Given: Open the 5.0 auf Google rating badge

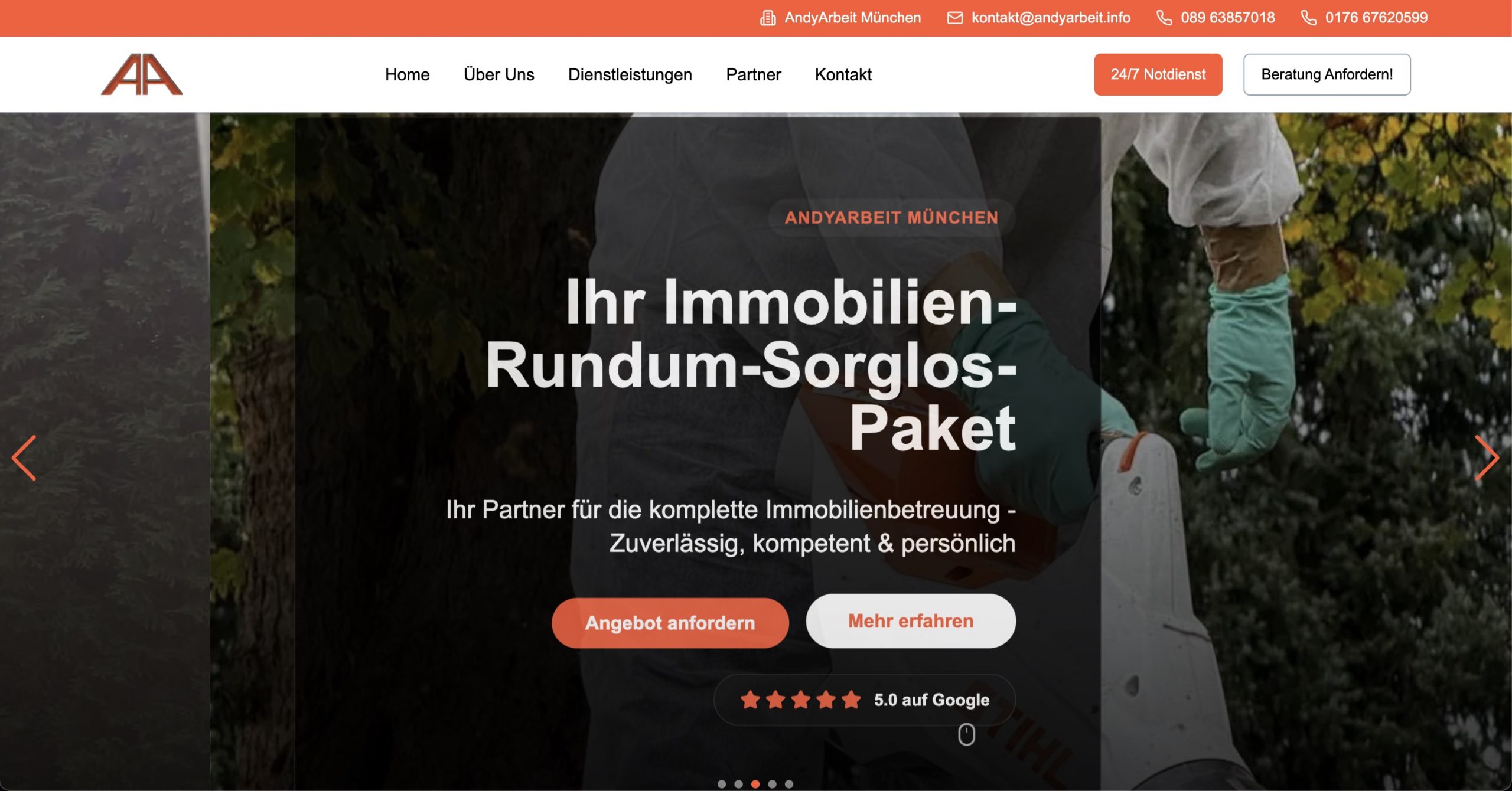Looking at the screenshot, I should pos(865,700).
